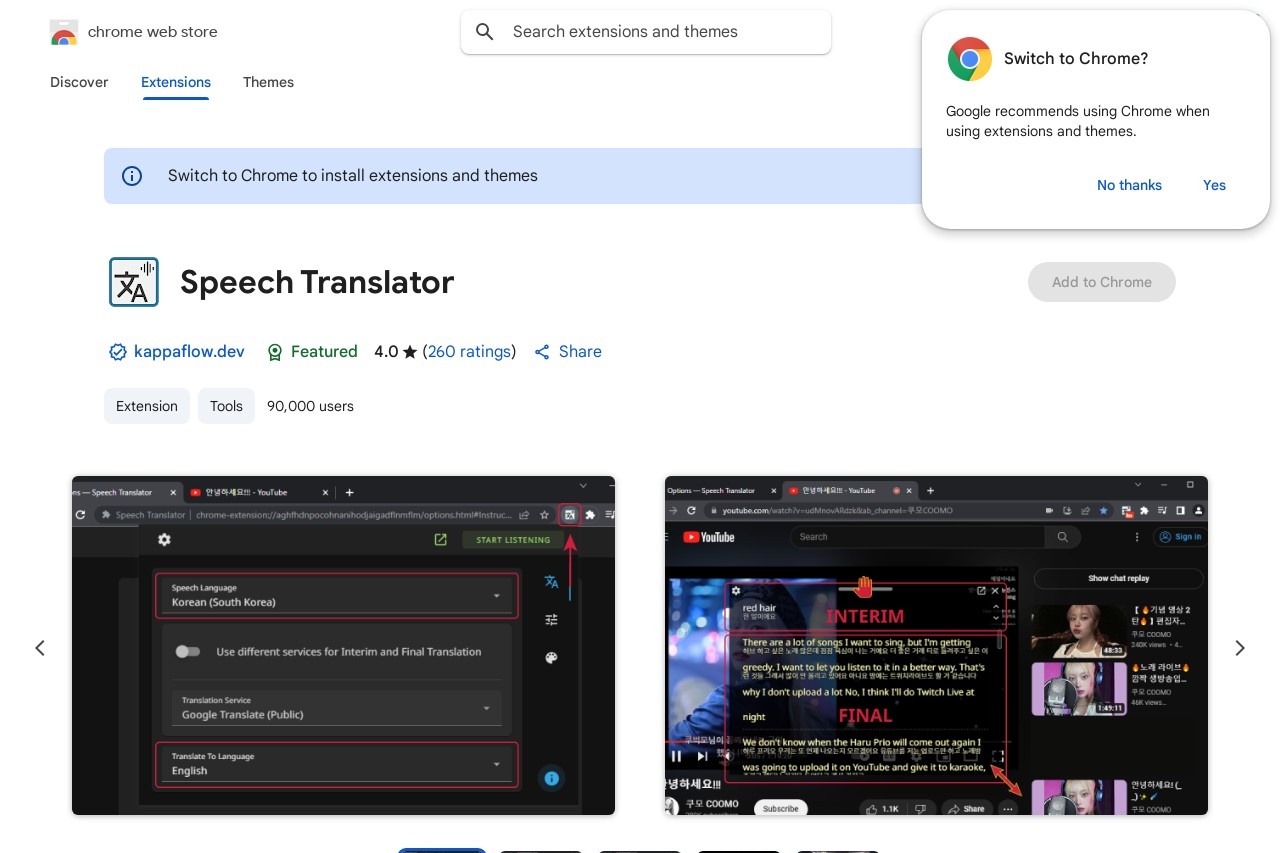The width and height of the screenshot is (1280, 853).
Task: Click the Chrome Web Store logo
Action: coord(63,32)
